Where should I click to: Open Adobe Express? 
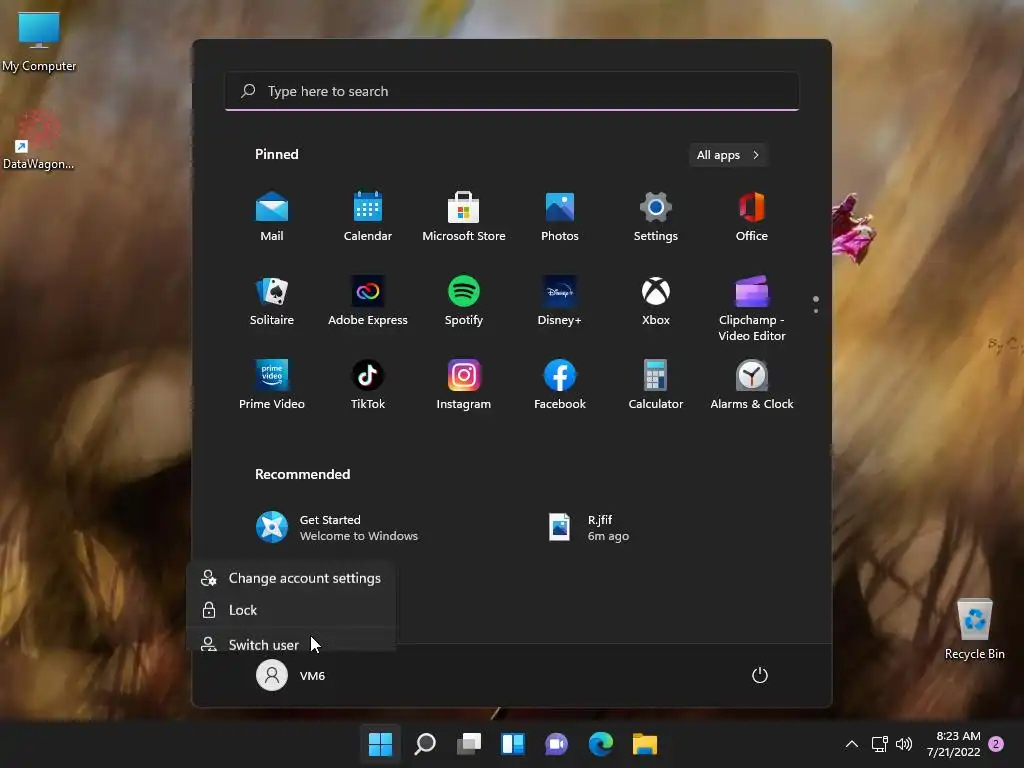point(368,301)
